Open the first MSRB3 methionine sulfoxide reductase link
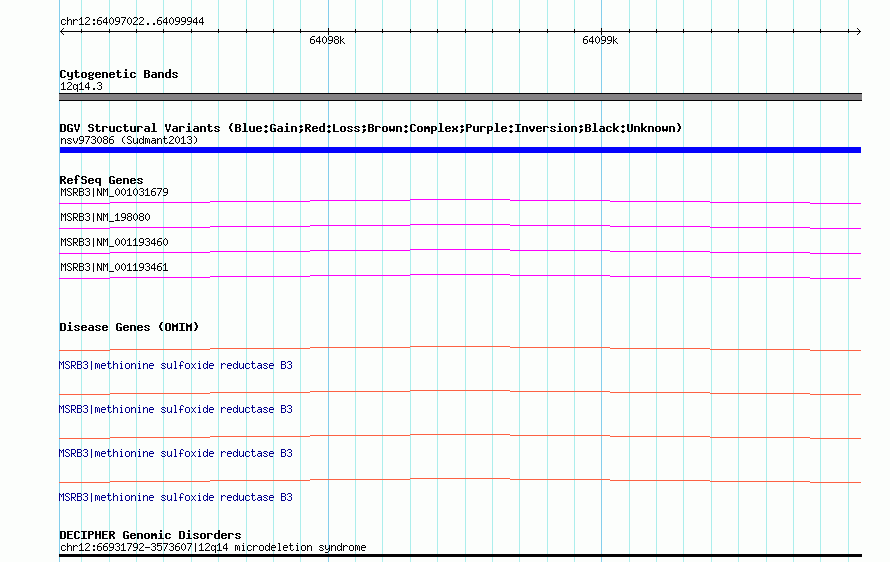 175,365
